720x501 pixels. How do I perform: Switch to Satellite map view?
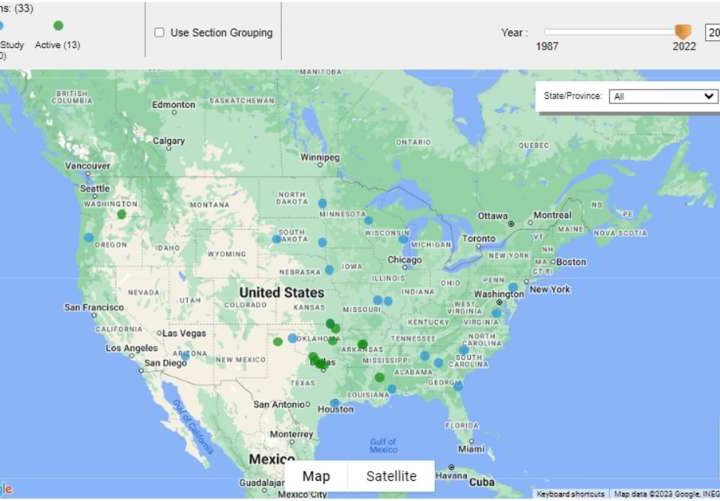391,476
